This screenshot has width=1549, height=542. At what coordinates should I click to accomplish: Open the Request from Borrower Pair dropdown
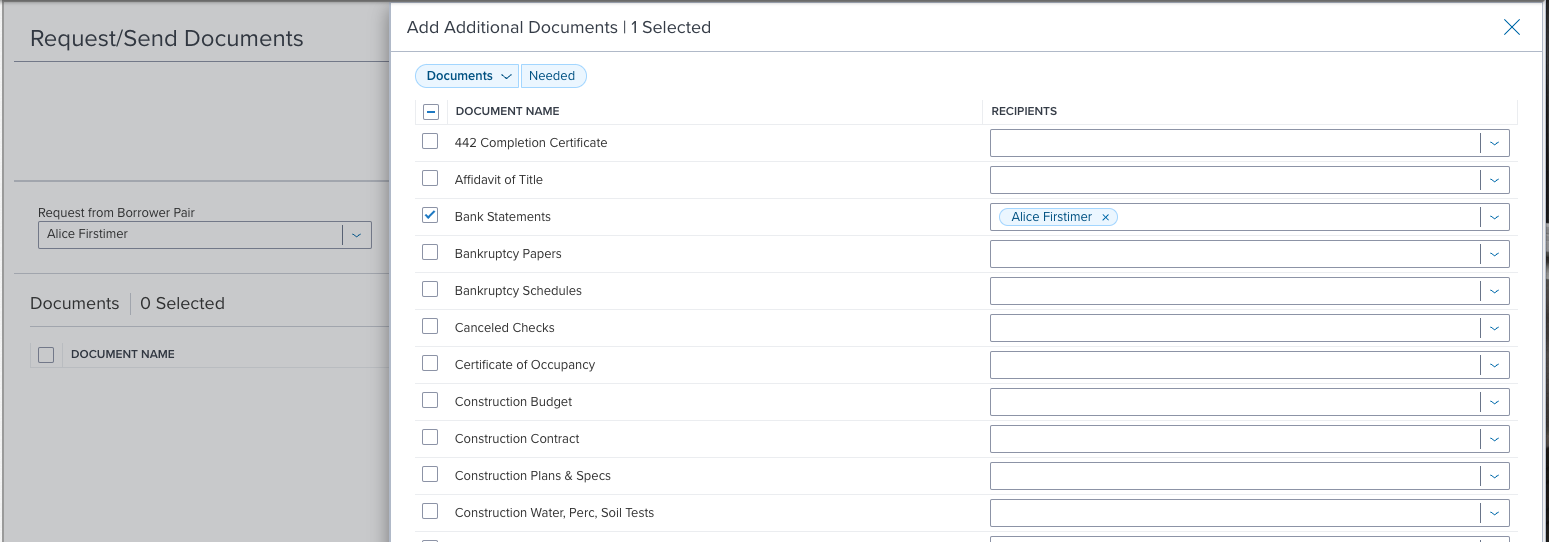pos(204,235)
